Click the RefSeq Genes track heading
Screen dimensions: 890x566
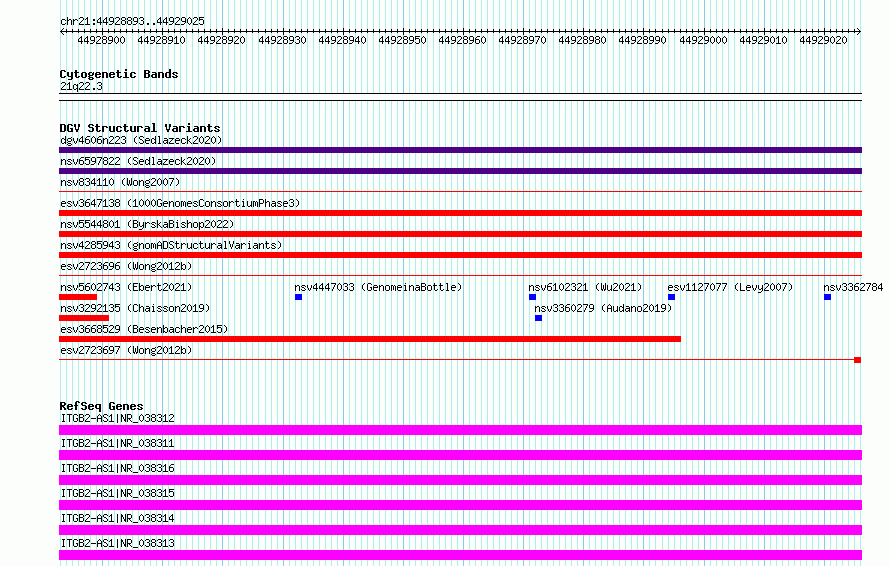pyautogui.click(x=101, y=406)
